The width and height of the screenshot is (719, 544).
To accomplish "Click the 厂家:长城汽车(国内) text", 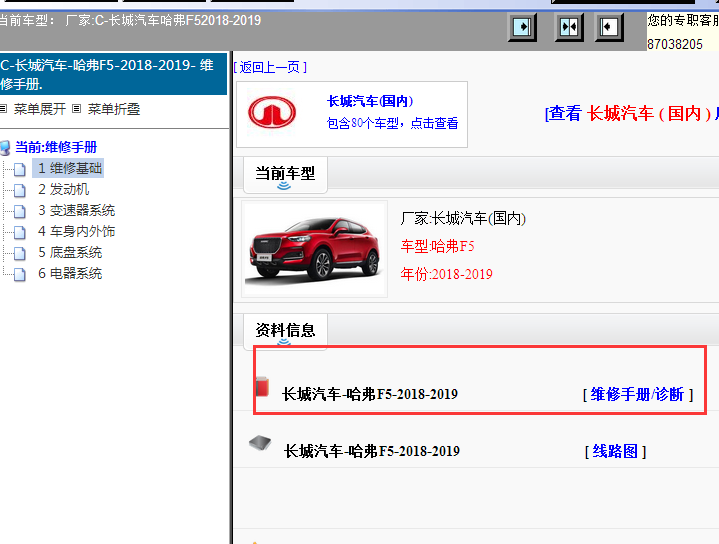I will (463, 218).
